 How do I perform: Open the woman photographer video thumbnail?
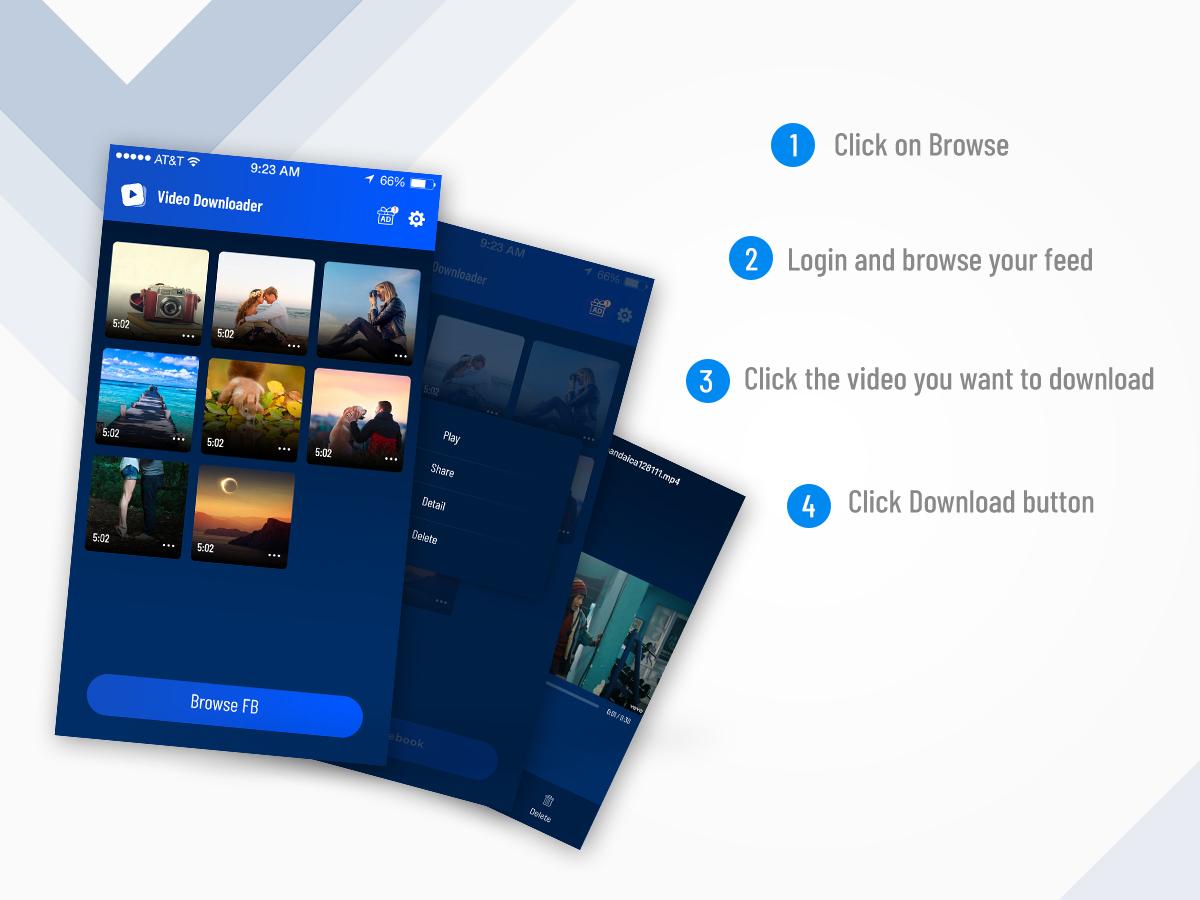tap(370, 312)
